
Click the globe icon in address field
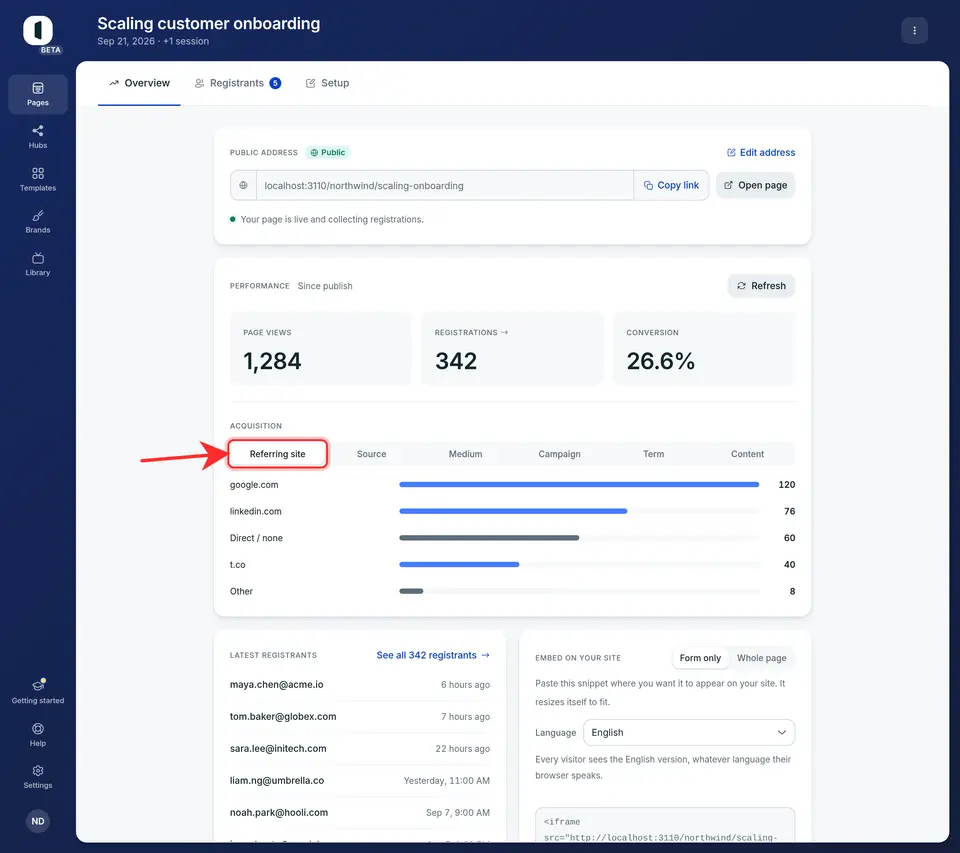[x=244, y=185]
